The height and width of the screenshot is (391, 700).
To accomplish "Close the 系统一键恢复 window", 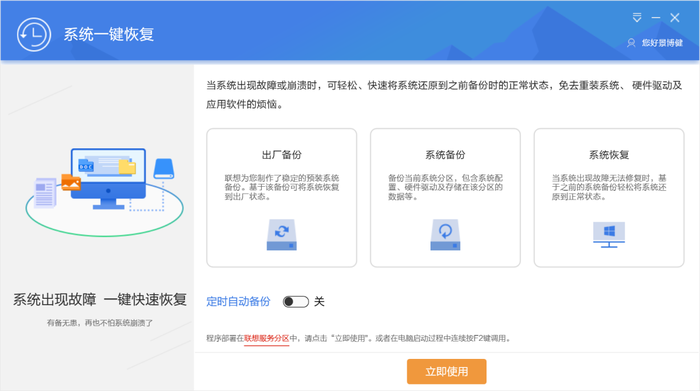I will (675, 18).
